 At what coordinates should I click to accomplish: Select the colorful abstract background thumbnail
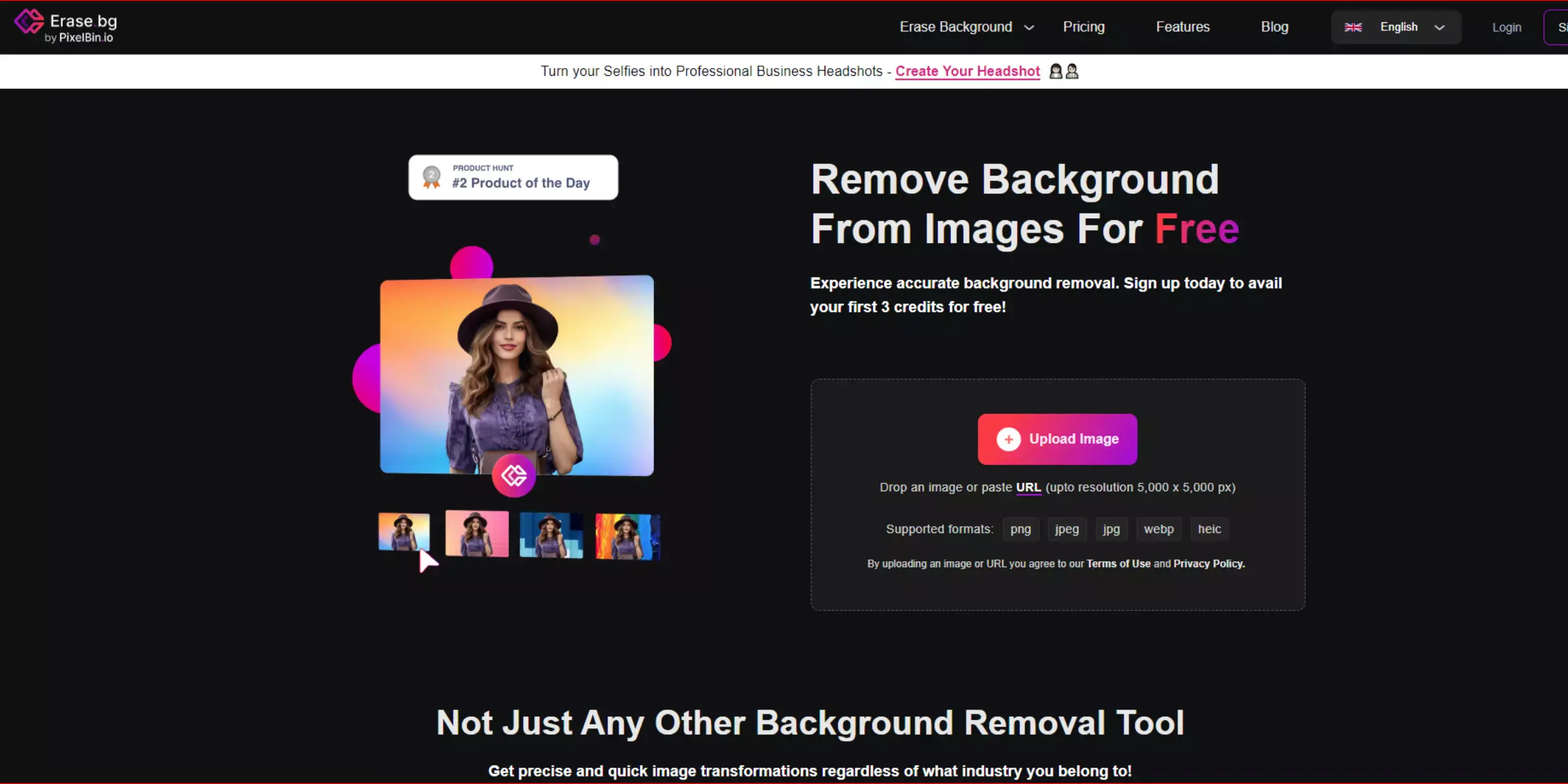point(627,536)
